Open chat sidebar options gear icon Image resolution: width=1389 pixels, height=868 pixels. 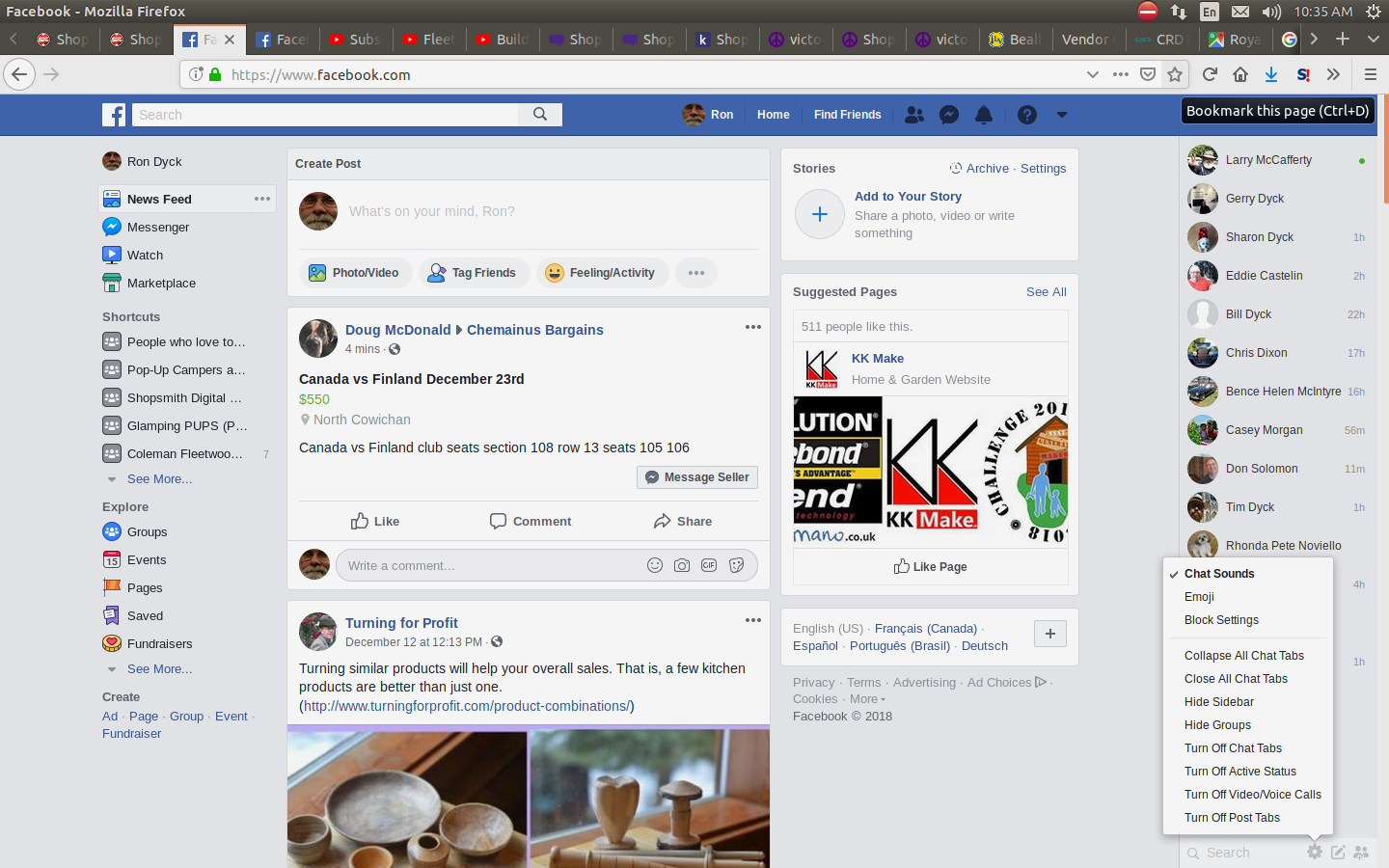tap(1315, 852)
